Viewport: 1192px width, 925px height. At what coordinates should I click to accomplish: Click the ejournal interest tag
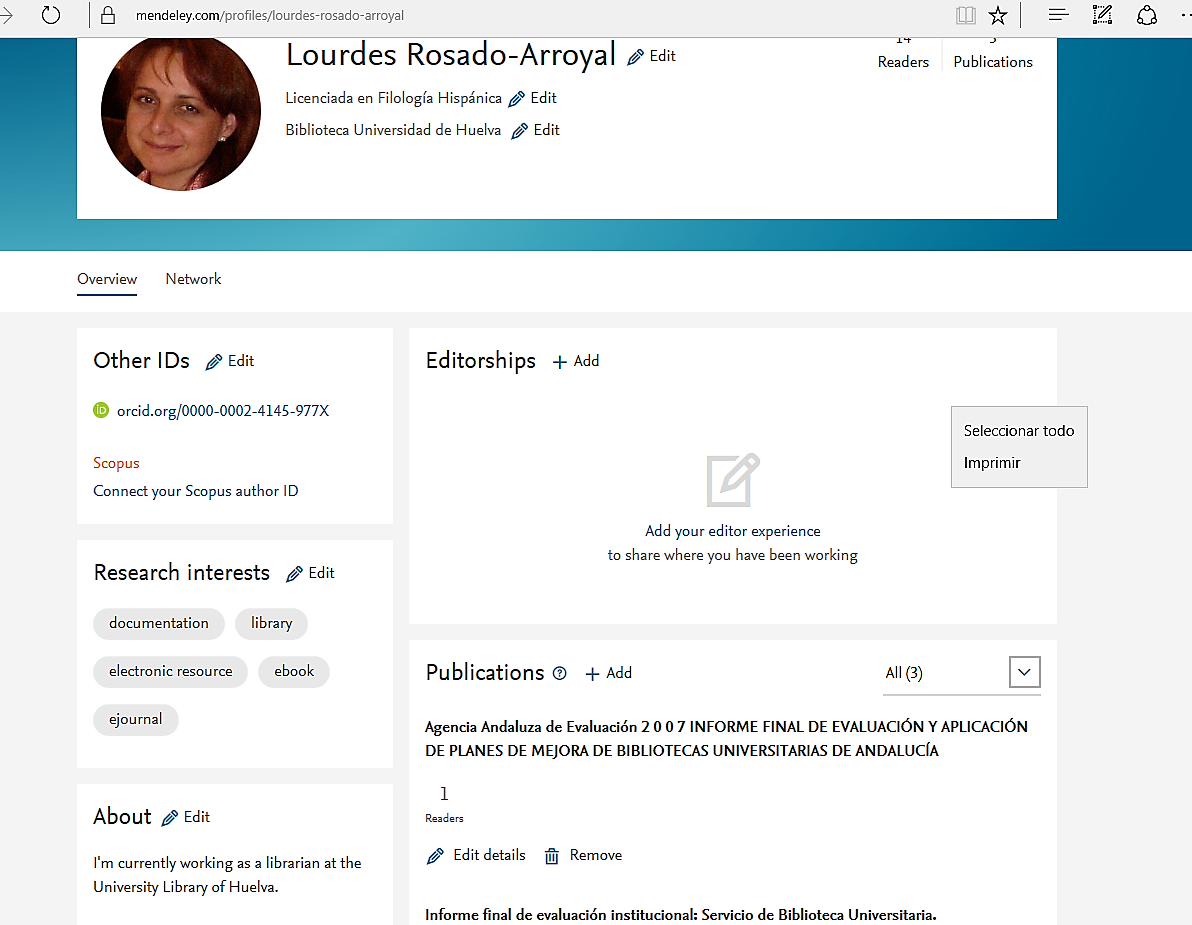click(x=135, y=719)
